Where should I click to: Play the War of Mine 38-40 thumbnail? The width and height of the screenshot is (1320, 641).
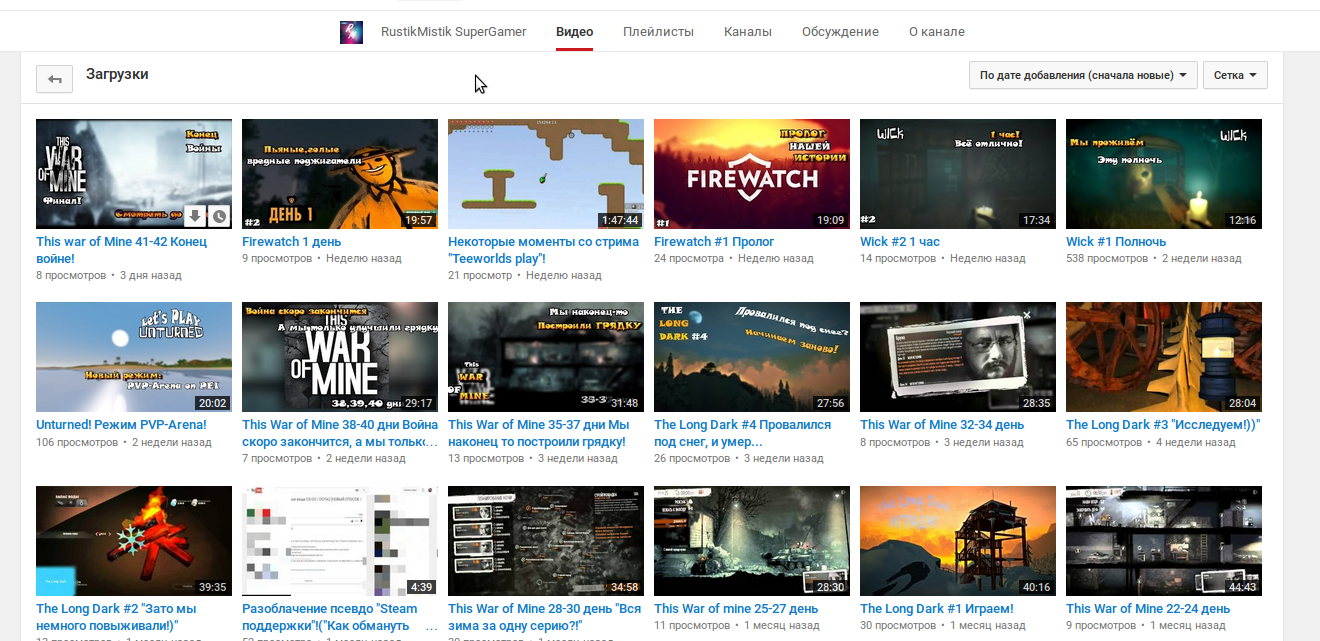point(340,357)
